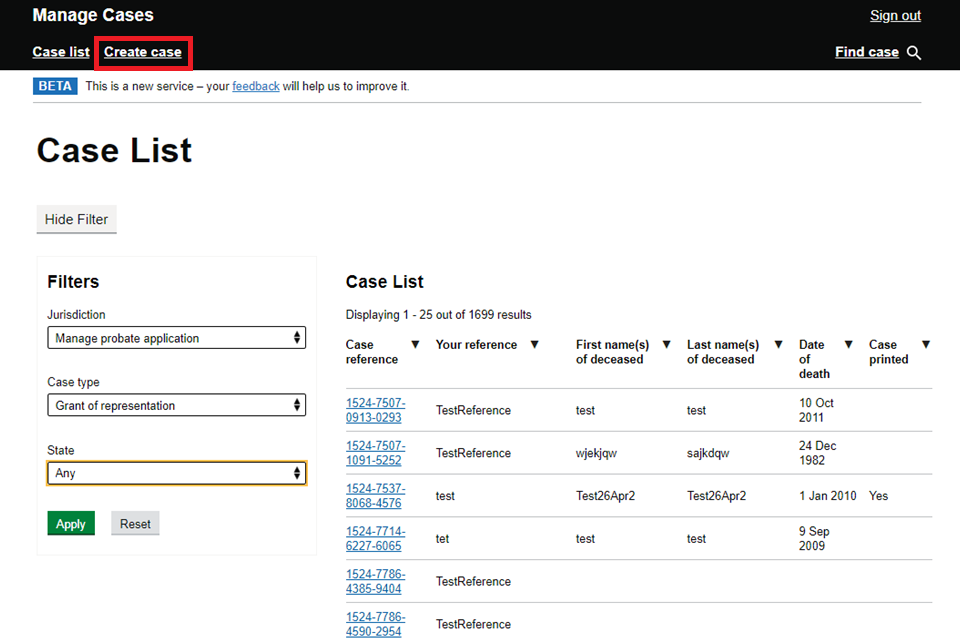Open the Jurisdiction dropdown
The height and width of the screenshot is (640, 960).
[x=176, y=338]
